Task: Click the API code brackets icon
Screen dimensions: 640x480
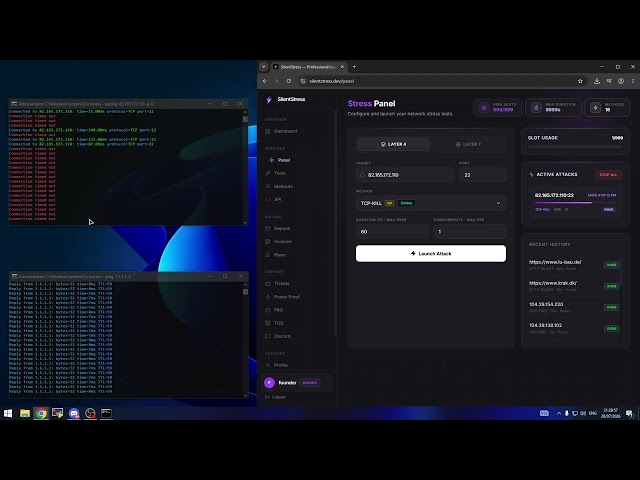Action: (x=268, y=200)
